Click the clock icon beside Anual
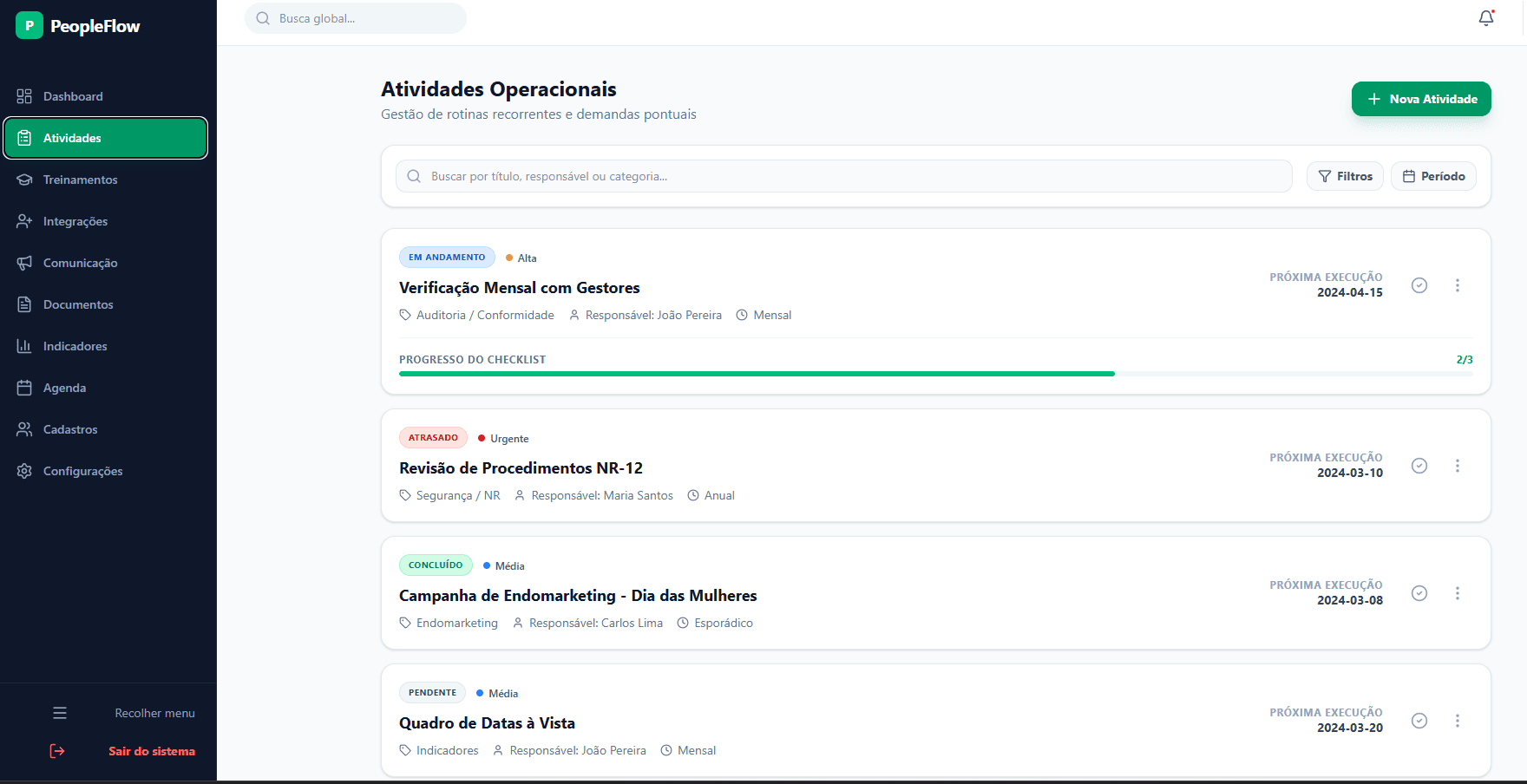Viewport: 1527px width, 784px height. [x=693, y=495]
